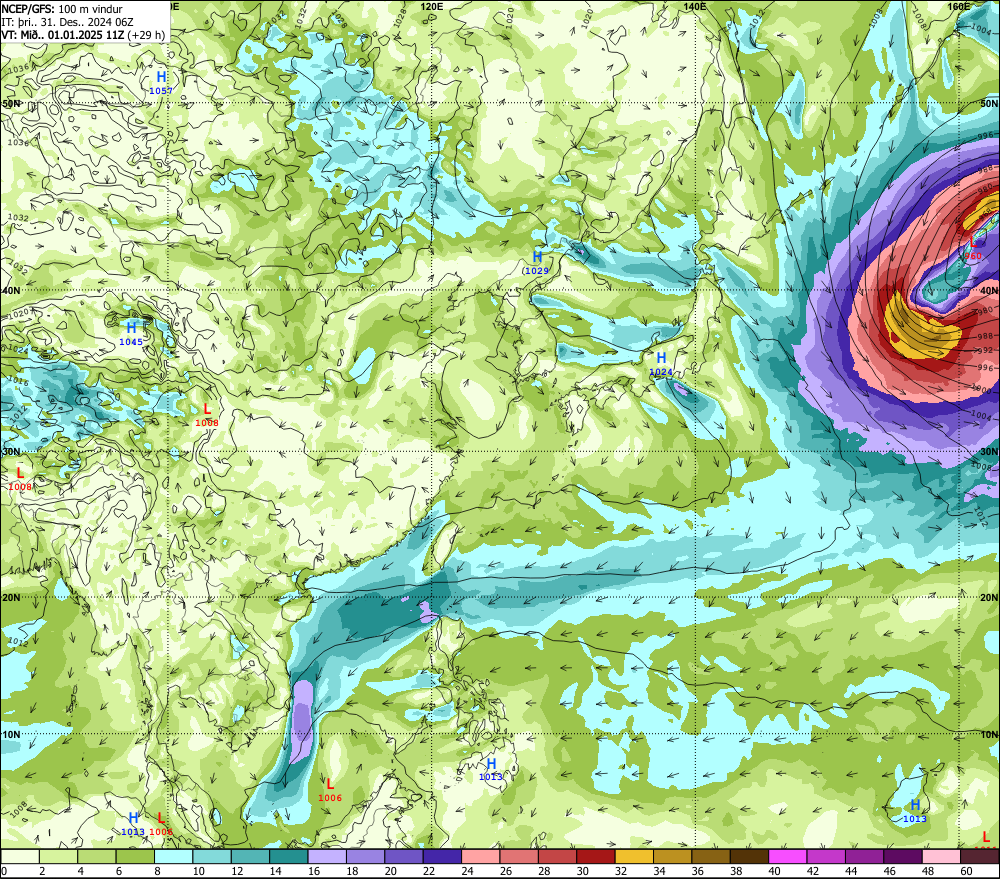1000x879 pixels.
Task: Select the 42–44 magenta legend swatch
Action: pyautogui.click(x=826, y=856)
